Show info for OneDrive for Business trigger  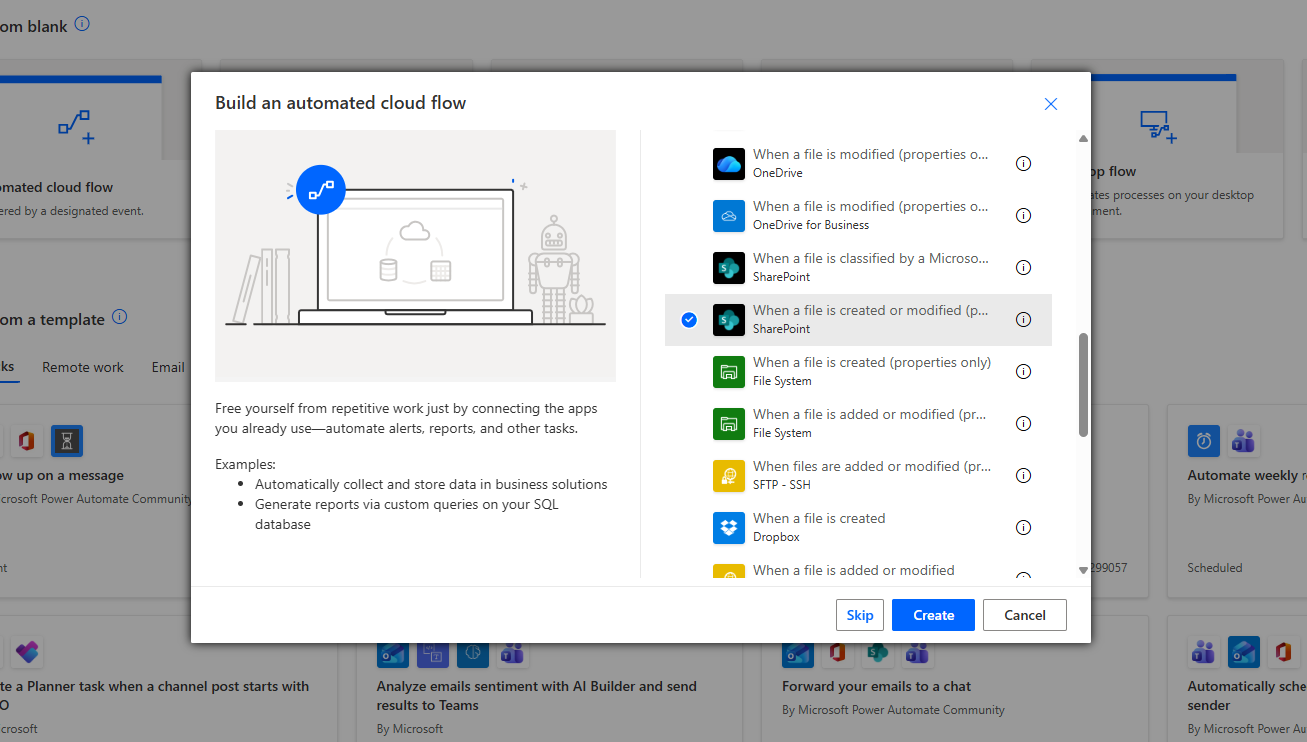[1023, 216]
